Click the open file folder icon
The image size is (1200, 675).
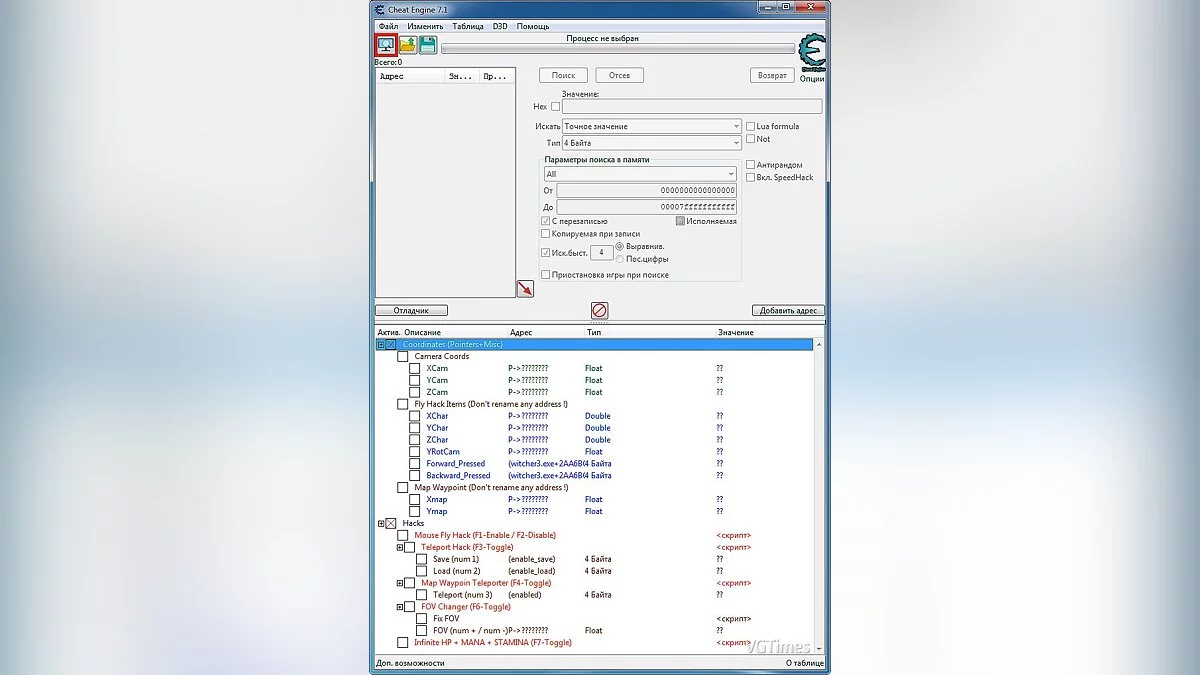[x=407, y=45]
